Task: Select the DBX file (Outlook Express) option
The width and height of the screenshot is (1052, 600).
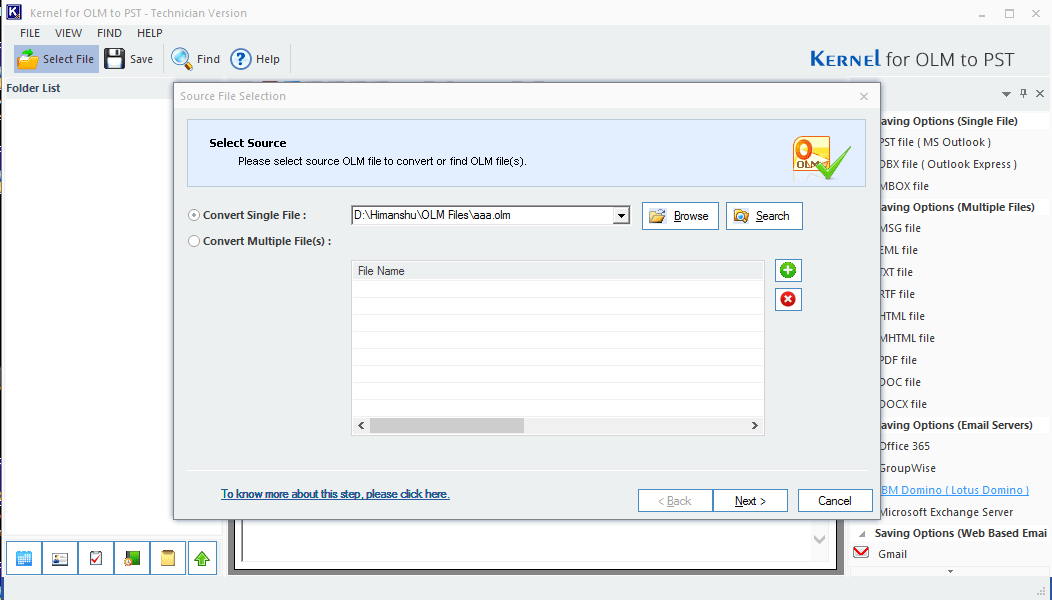Action: pyautogui.click(x=948, y=164)
